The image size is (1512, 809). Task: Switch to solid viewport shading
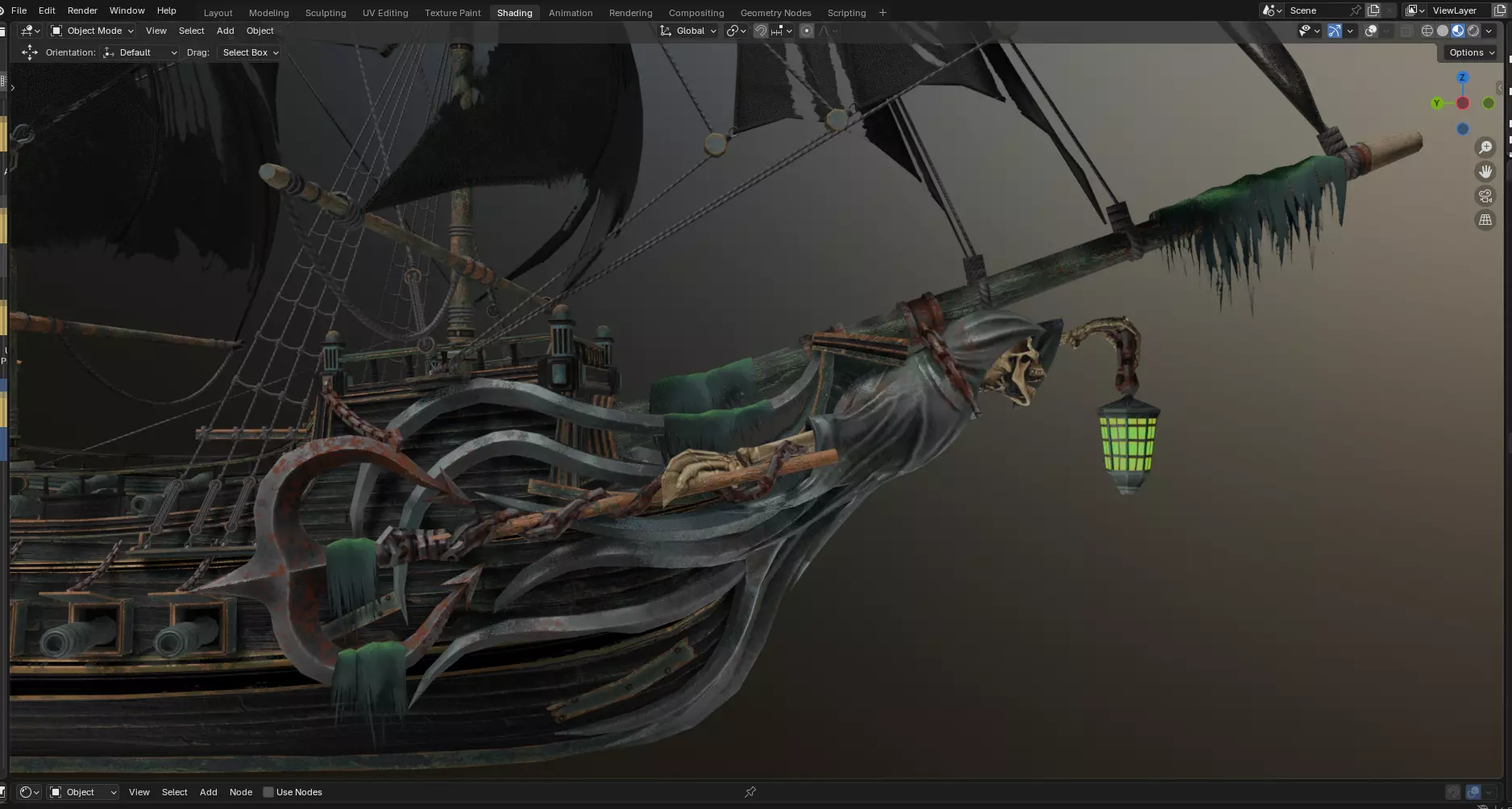[1443, 31]
